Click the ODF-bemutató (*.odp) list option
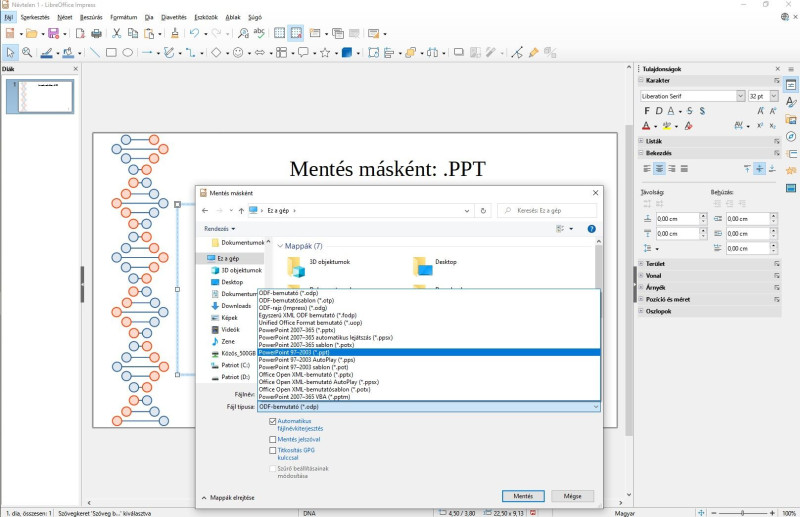The width and height of the screenshot is (800, 517). [x=429, y=293]
